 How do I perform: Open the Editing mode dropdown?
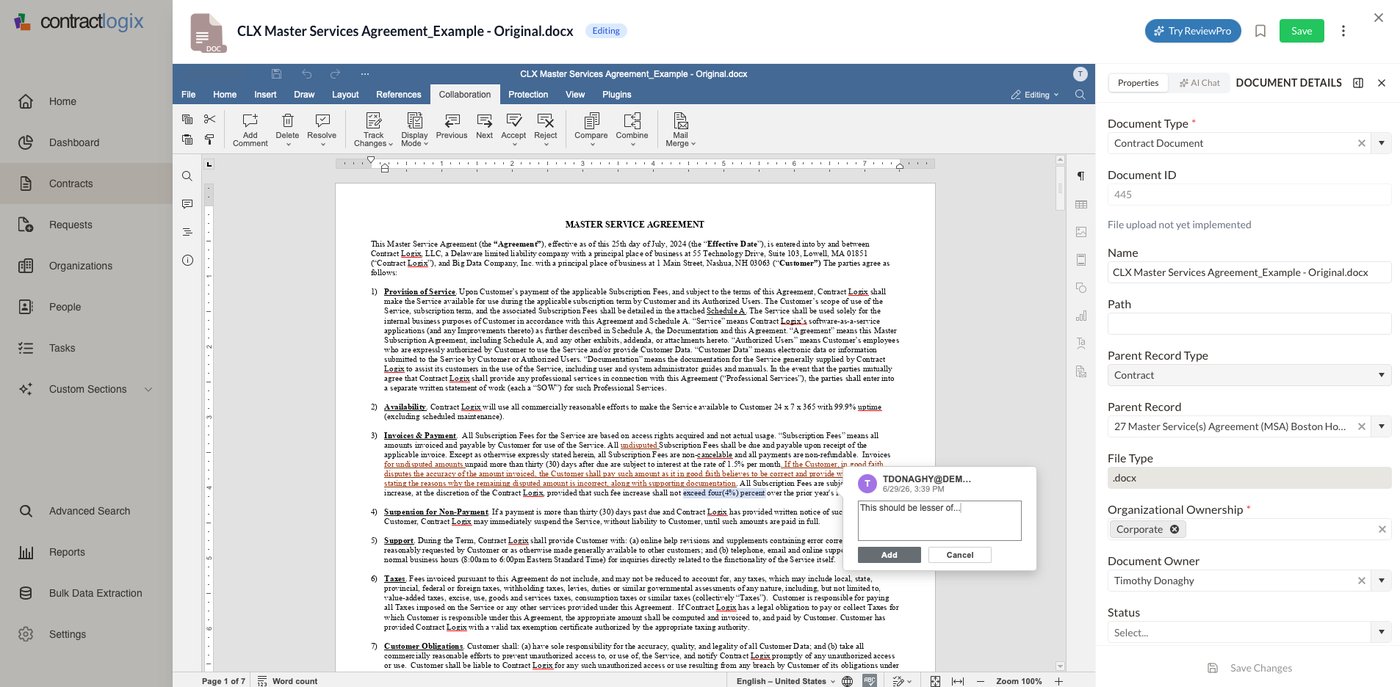pos(1035,95)
